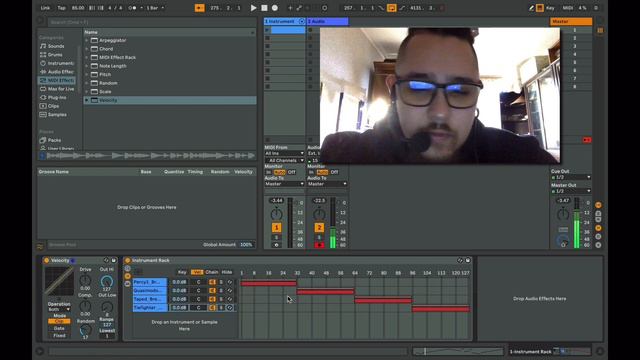
Task: Open the Cue Out dropdown
Action: (571, 177)
